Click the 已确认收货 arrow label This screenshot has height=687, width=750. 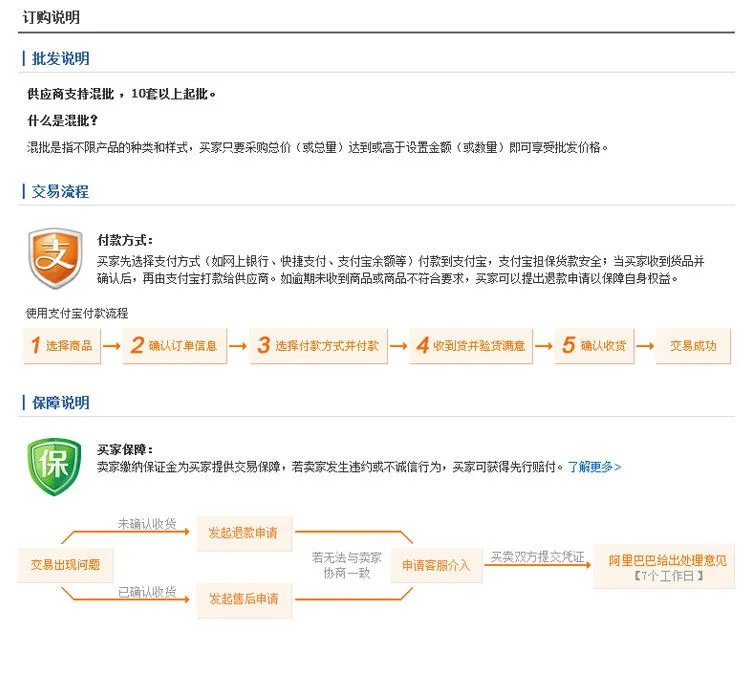147,592
